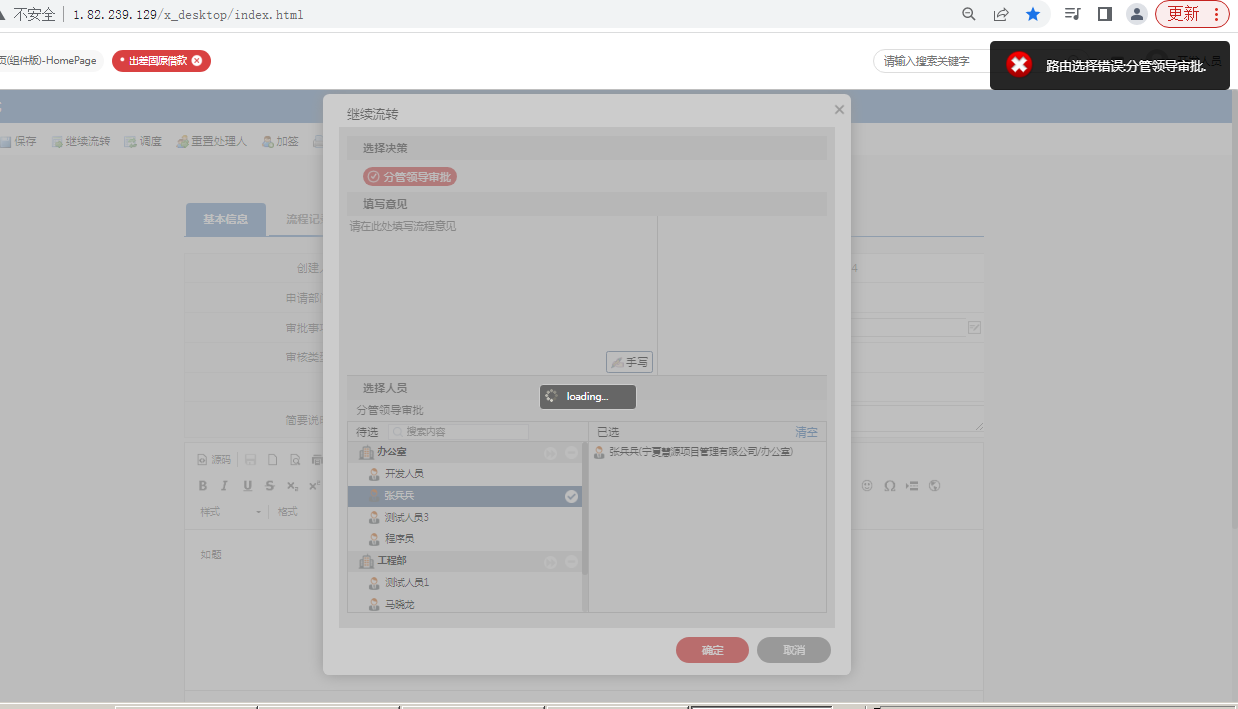Click the globe iframe icon in the editor

(935, 486)
